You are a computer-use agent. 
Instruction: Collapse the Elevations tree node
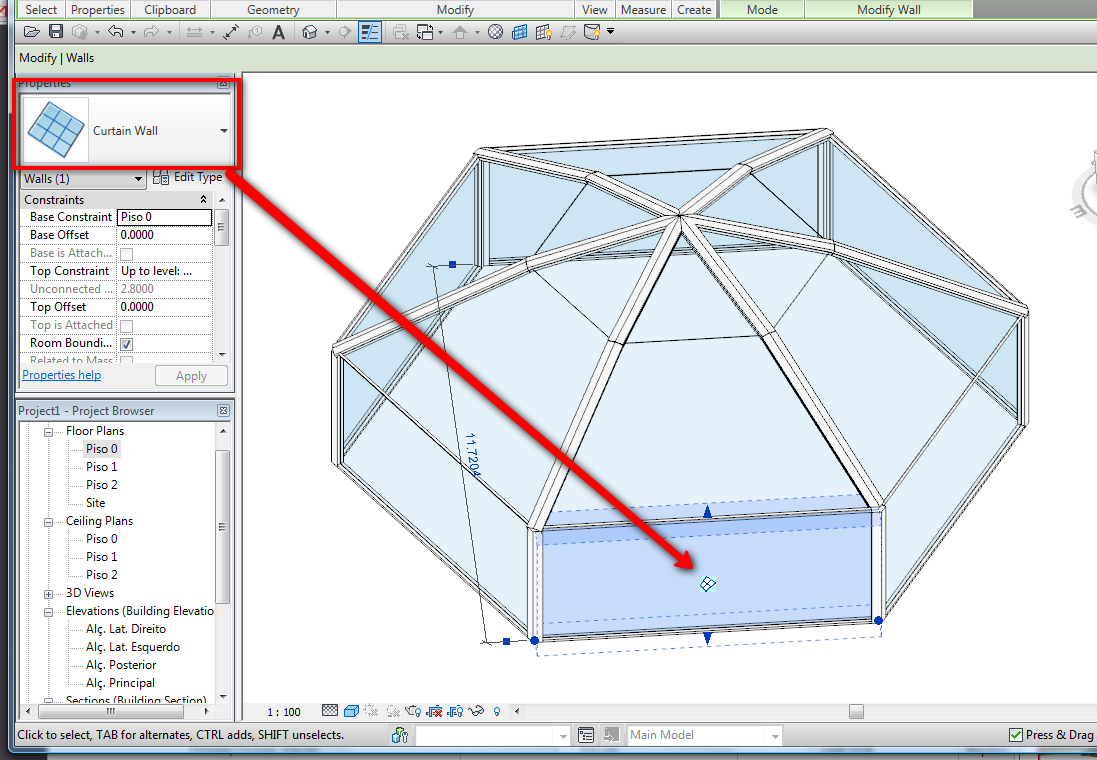click(x=48, y=612)
